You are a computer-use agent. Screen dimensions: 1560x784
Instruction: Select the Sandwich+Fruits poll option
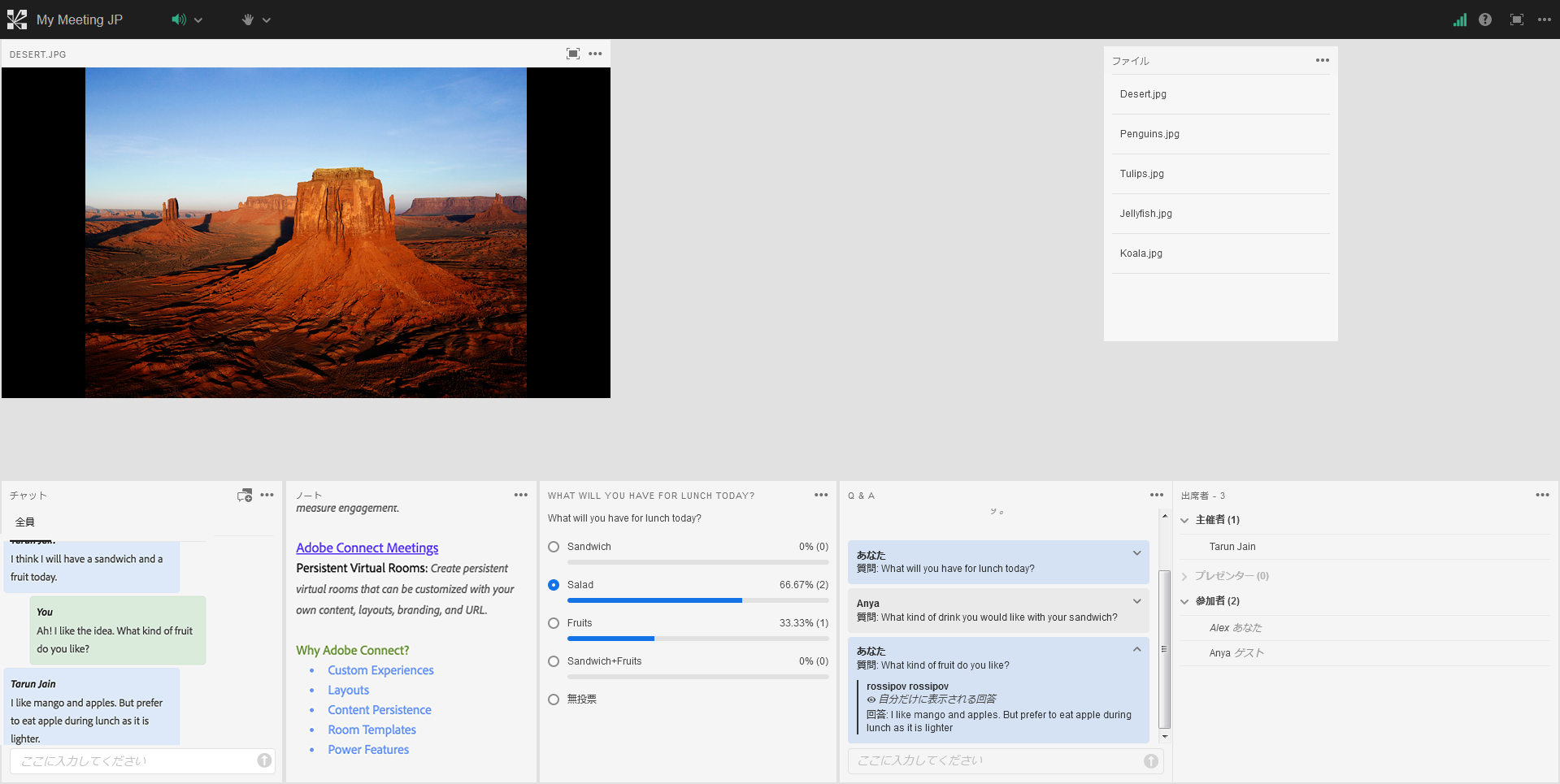click(554, 661)
